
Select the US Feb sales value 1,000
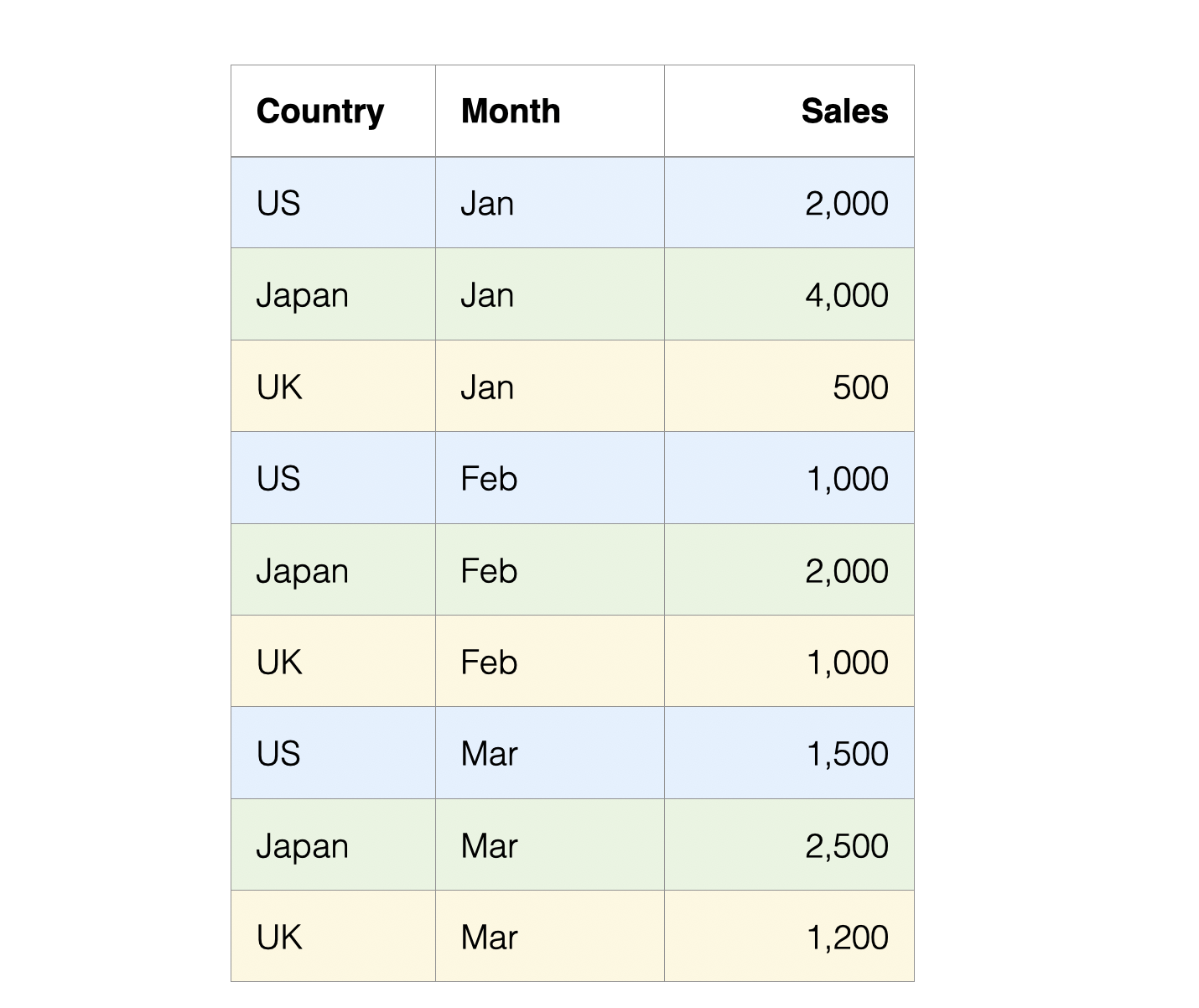tap(789, 478)
